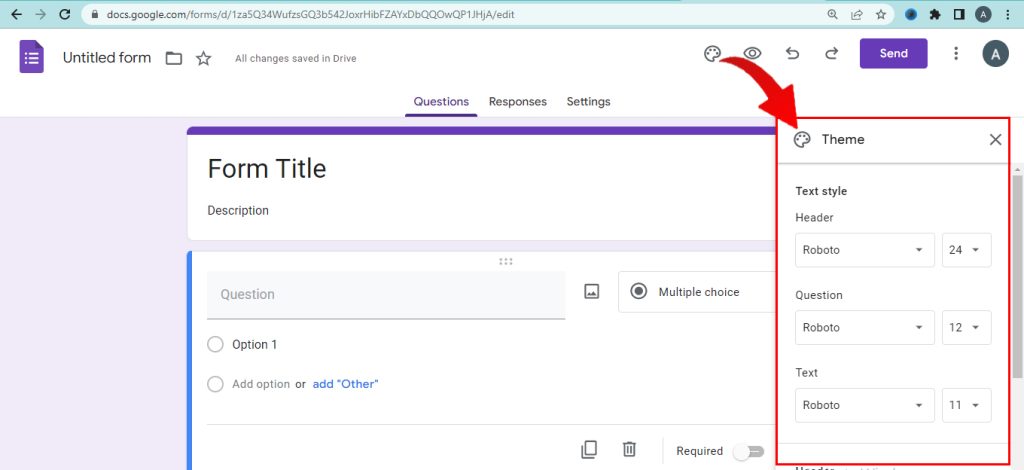Viewport: 1024px width, 470px height.
Task: Duplicate the question with copy icon
Action: click(x=590, y=450)
